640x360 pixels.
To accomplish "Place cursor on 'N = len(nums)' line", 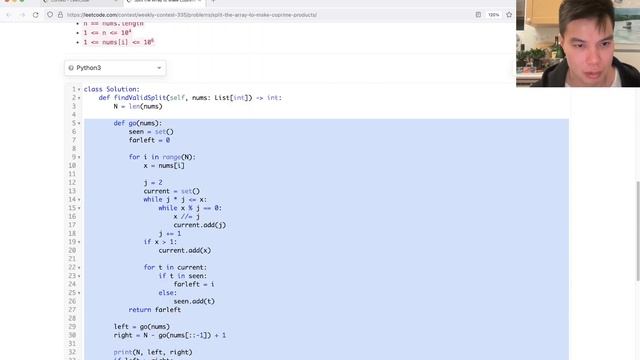I will point(138,107).
